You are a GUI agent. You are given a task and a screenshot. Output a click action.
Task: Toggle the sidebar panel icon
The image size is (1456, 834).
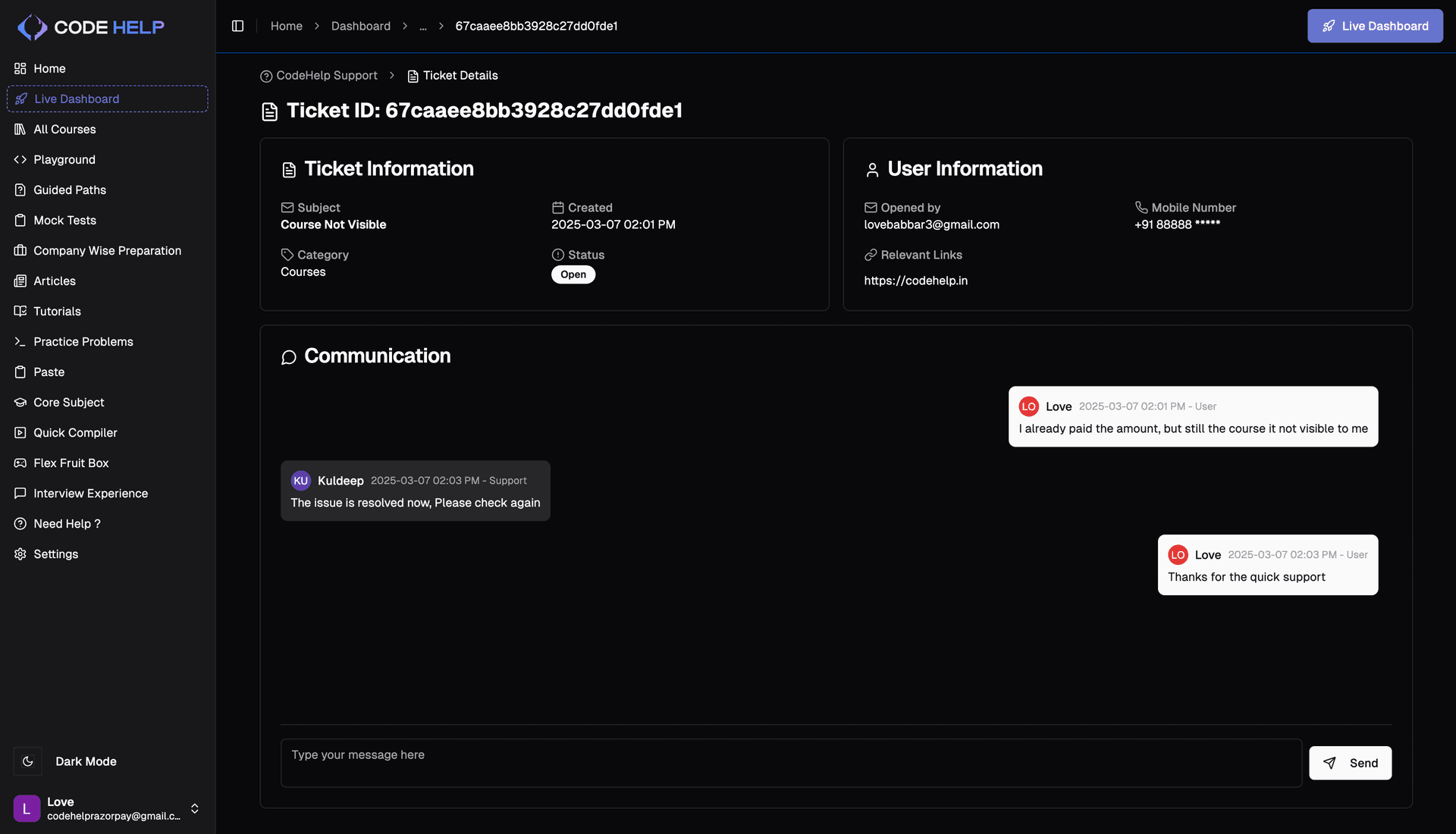[237, 26]
